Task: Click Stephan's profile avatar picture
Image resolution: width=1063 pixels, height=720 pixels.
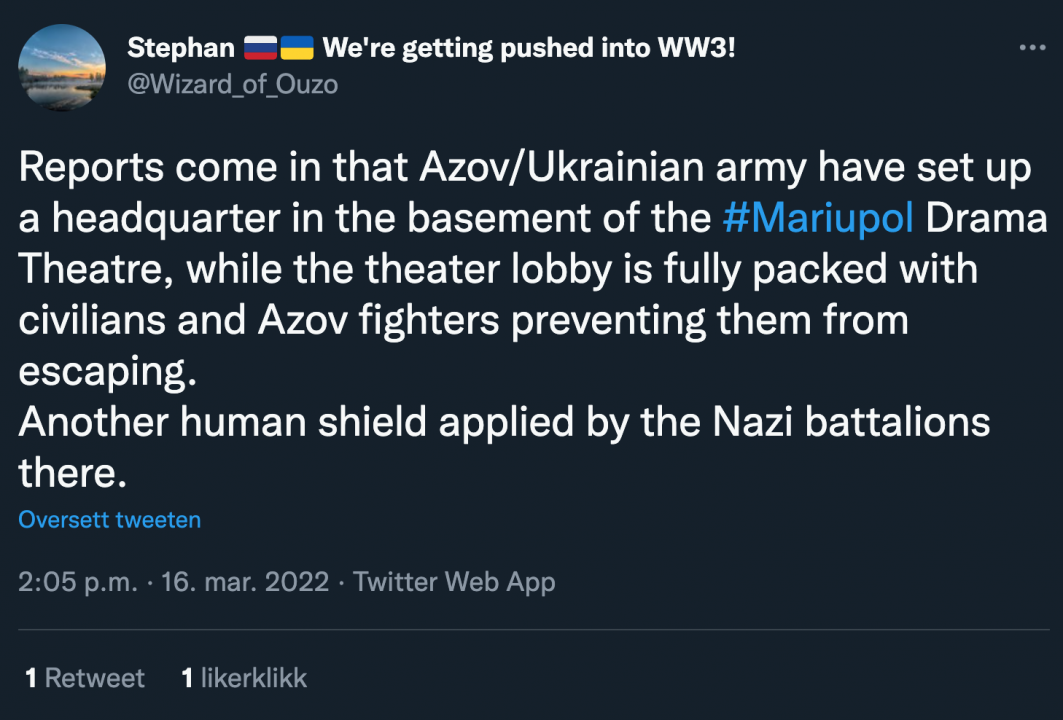Action: pos(62,67)
